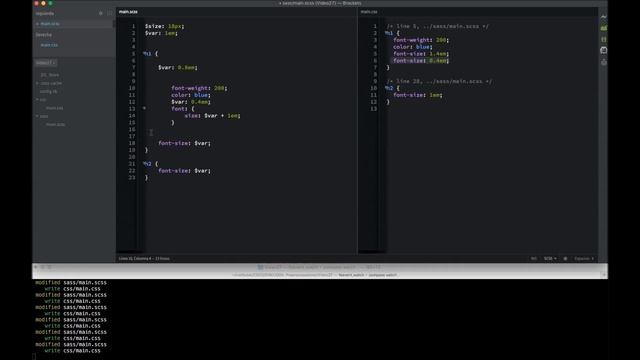Click the status bar circle indicator
This screenshot has width=640, height=360.
pyautogui.click(x=565, y=258)
